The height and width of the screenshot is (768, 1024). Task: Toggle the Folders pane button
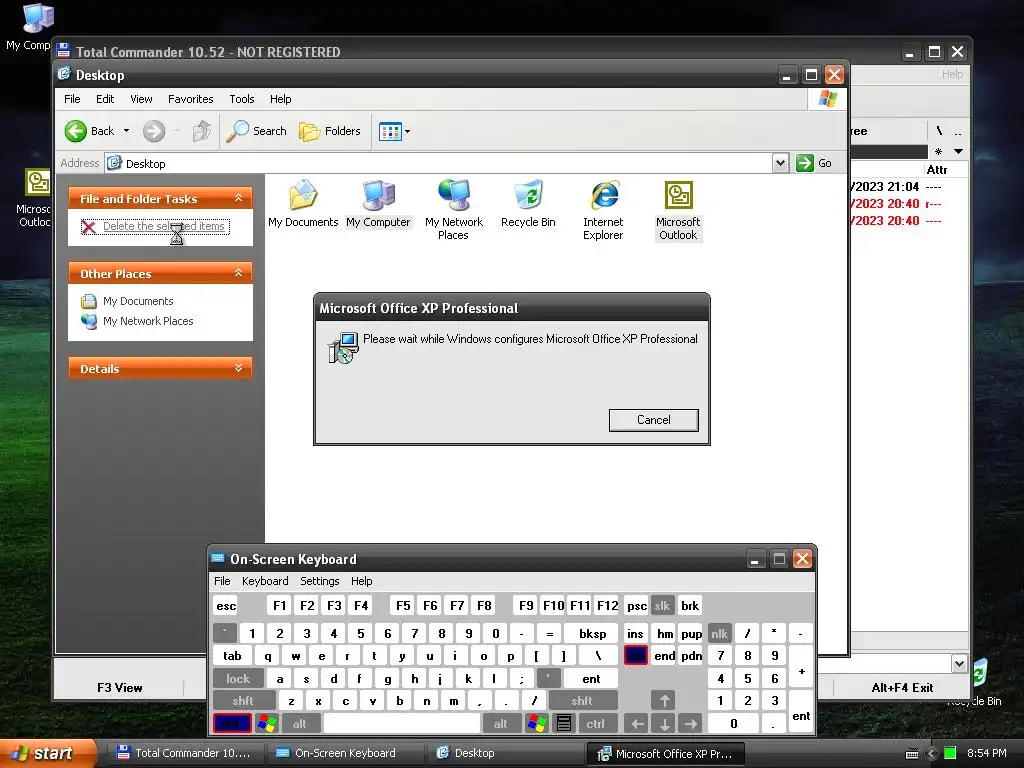(x=330, y=131)
